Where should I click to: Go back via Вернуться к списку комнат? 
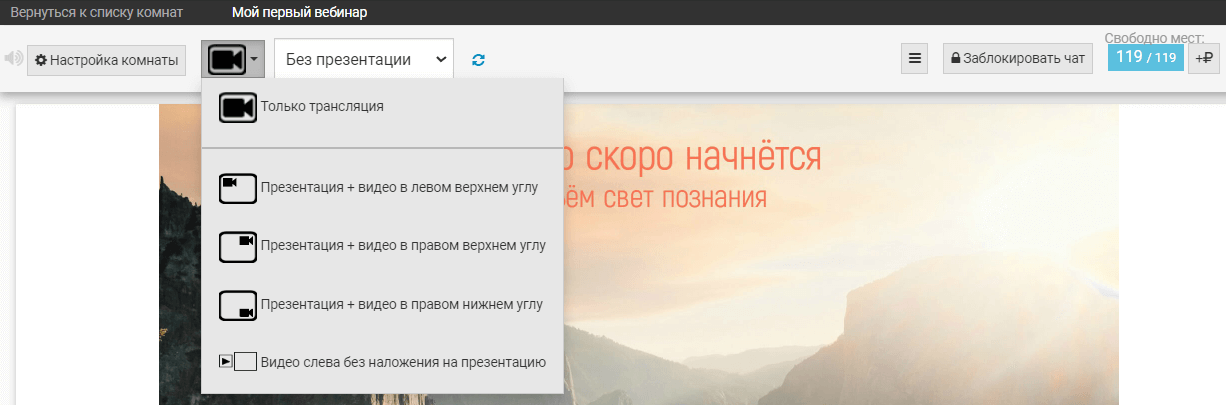(x=97, y=13)
